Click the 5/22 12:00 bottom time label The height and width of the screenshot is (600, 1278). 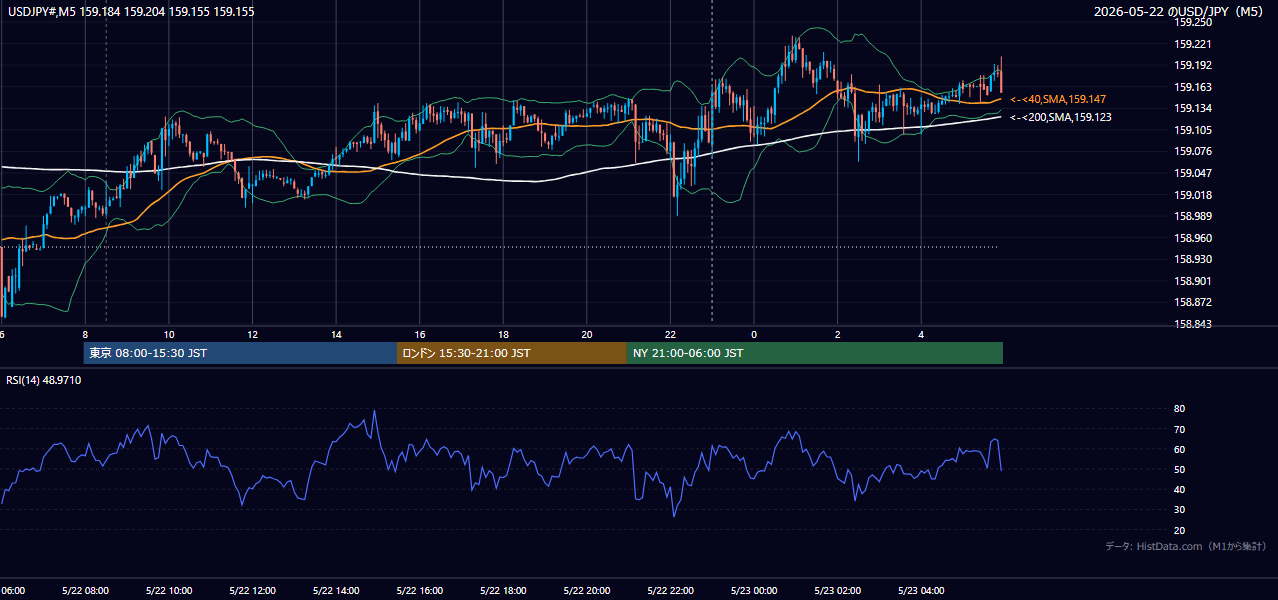252,591
